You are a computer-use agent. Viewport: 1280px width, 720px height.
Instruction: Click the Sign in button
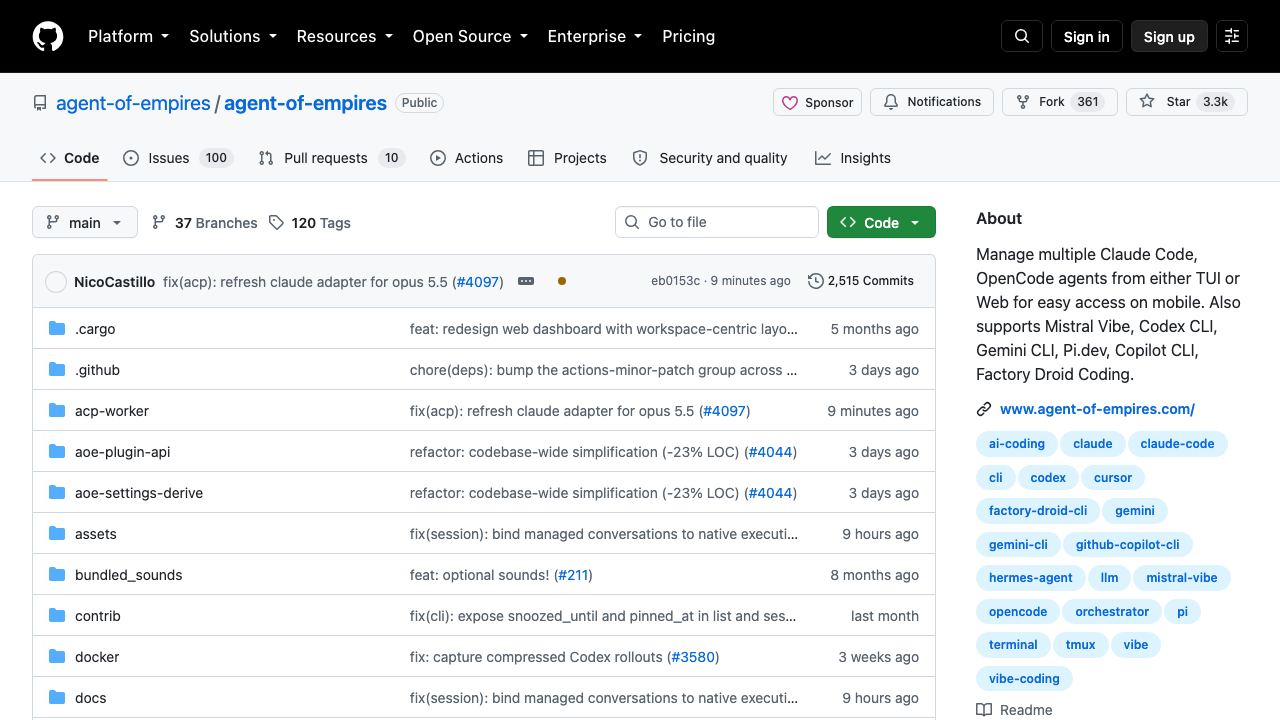(x=1086, y=36)
